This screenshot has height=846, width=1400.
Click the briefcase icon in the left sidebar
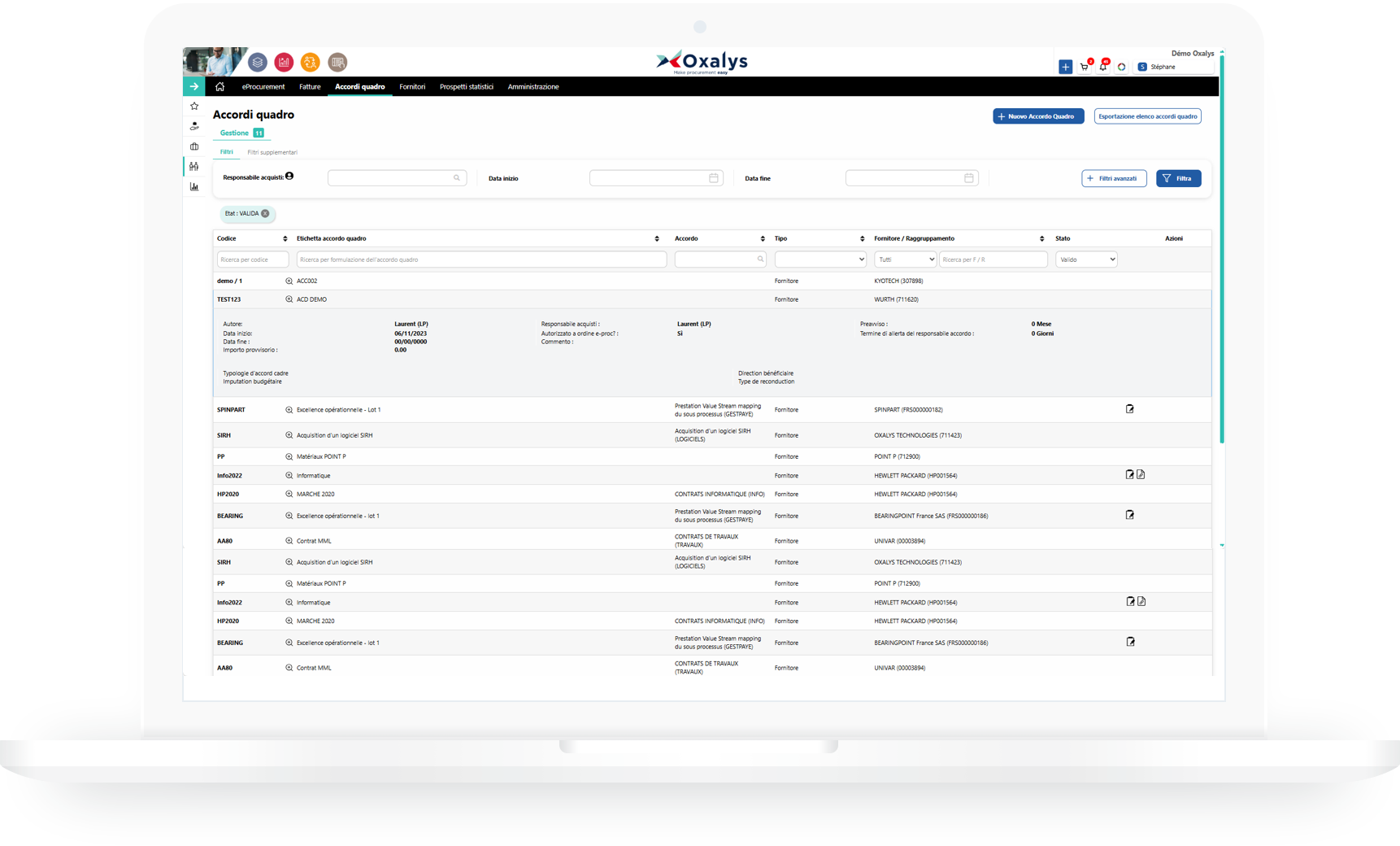pos(194,146)
